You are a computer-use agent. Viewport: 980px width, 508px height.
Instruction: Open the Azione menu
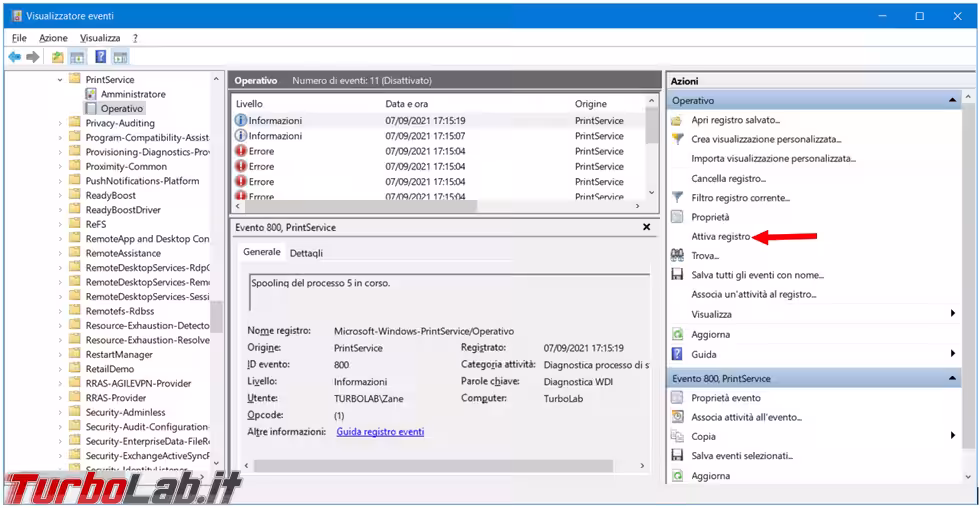(x=53, y=38)
